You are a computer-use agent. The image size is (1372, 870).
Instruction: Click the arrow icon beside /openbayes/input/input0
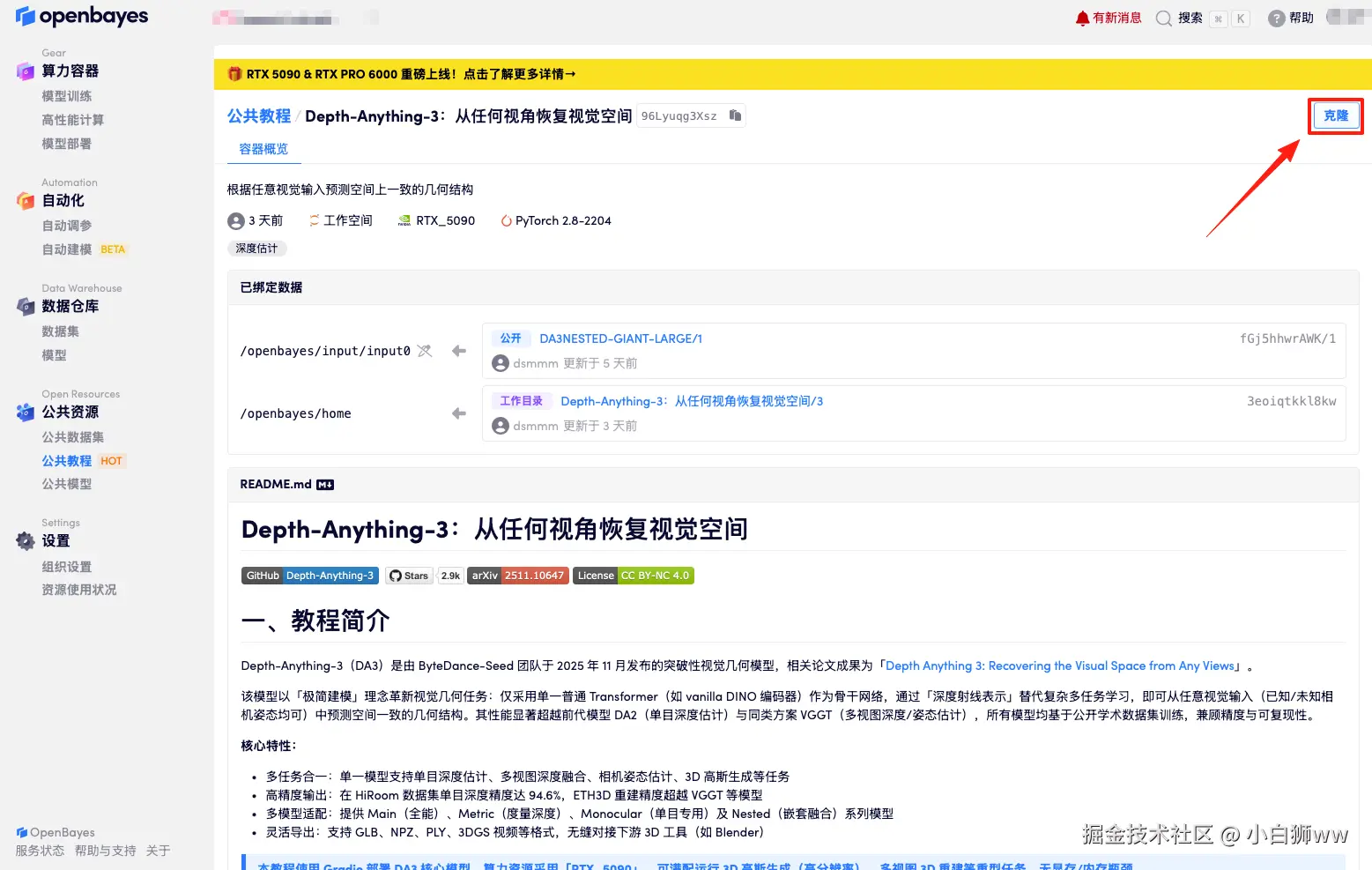[458, 351]
